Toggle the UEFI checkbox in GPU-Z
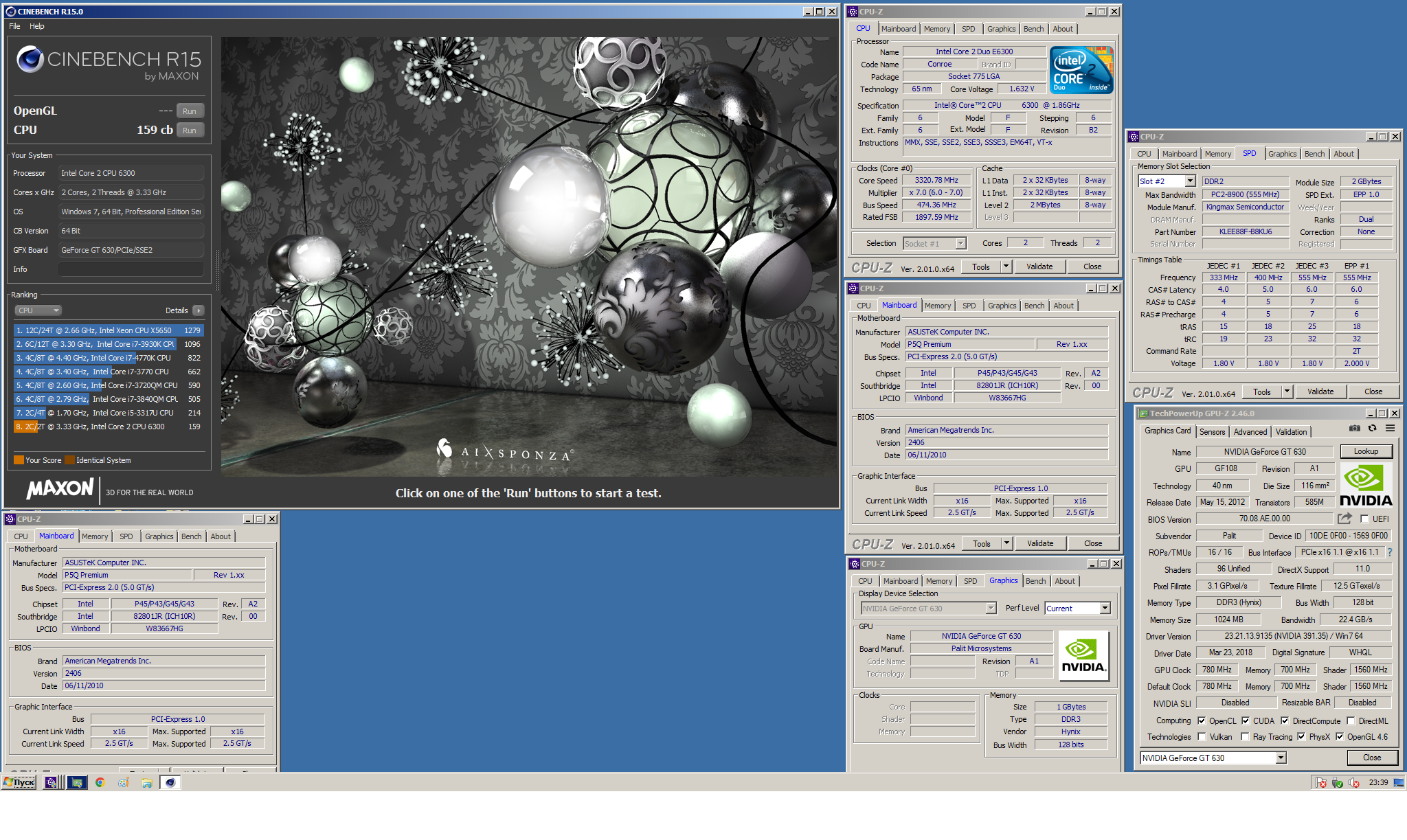The image size is (1407, 840). (x=1364, y=519)
